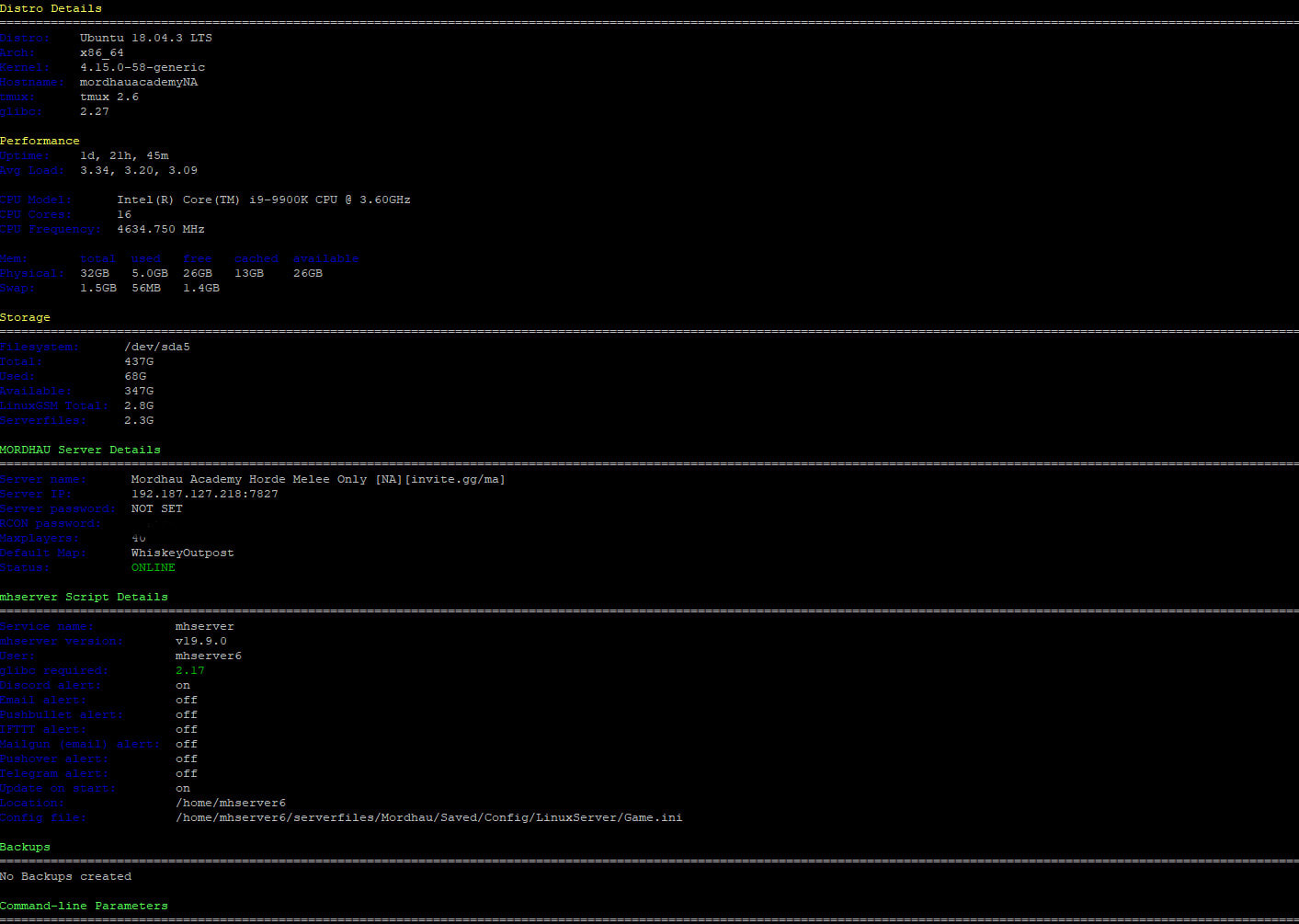The width and height of the screenshot is (1299, 924).
Task: Click the average load "3.34, 3.20, 3.09"
Action: pyautogui.click(x=139, y=170)
